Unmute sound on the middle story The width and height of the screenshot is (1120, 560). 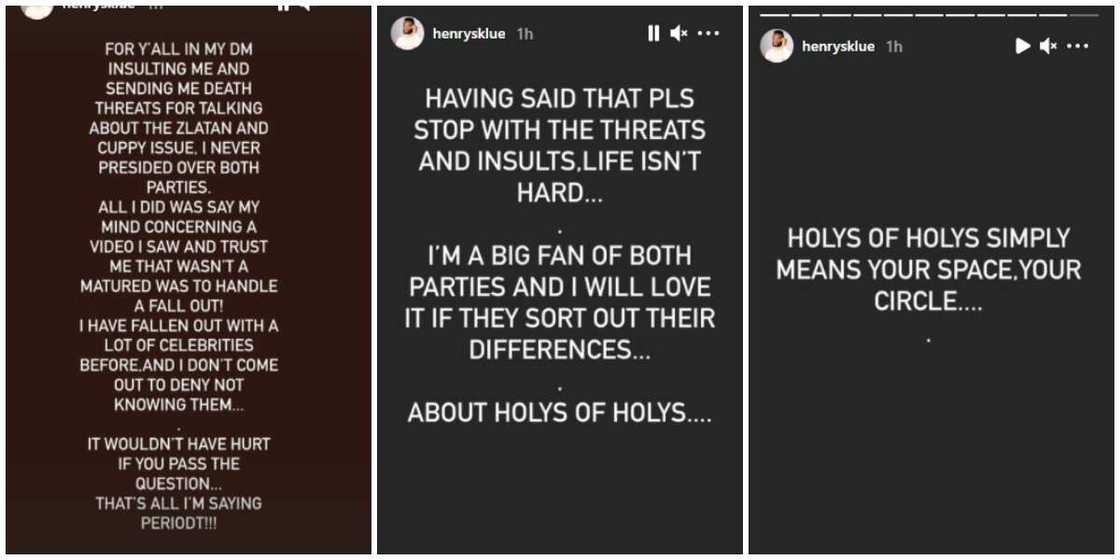(x=679, y=33)
